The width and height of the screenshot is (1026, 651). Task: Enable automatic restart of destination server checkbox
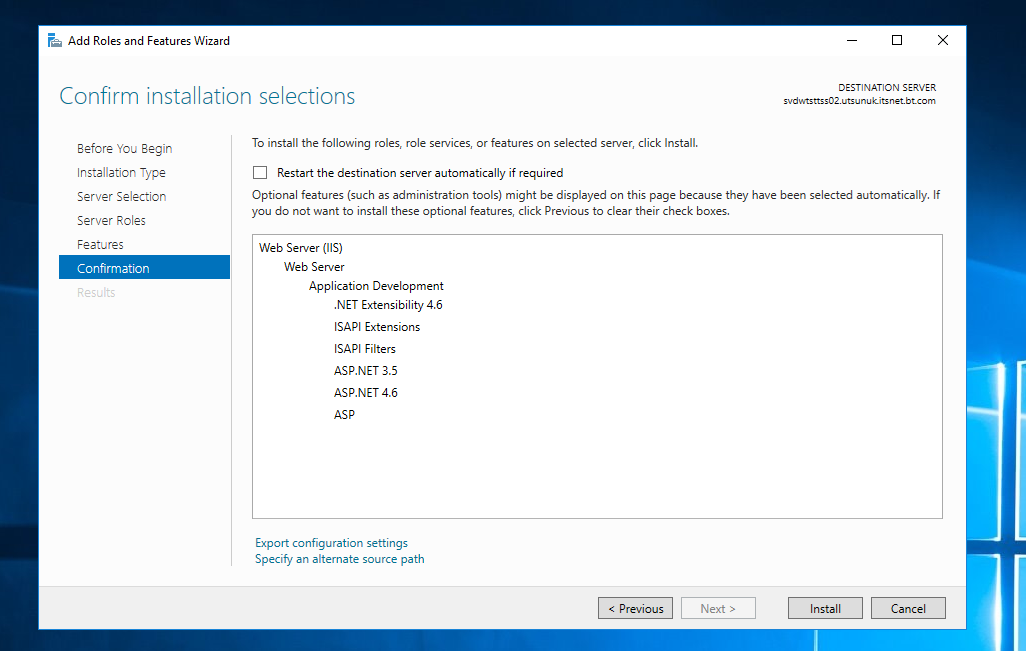(260, 173)
